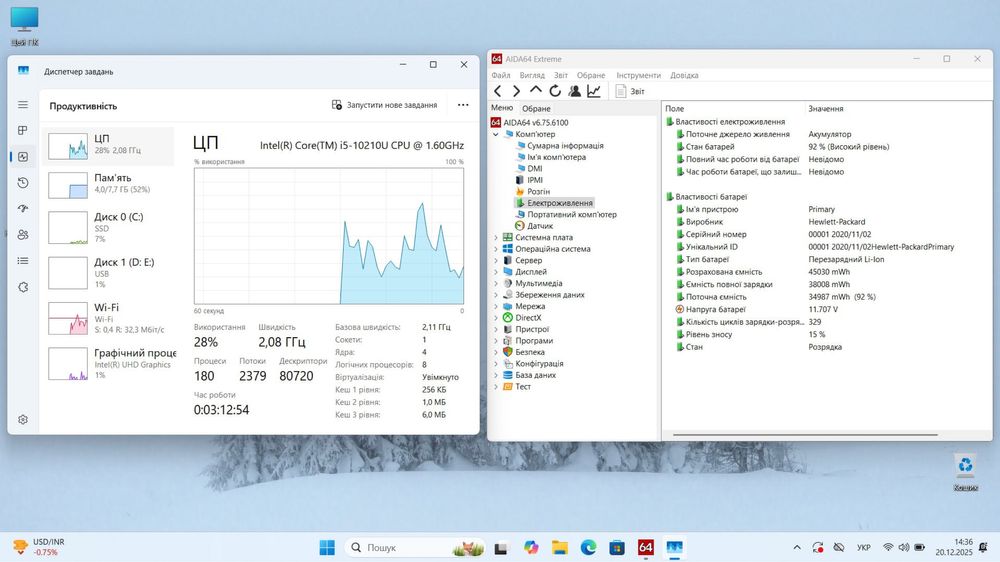Open Task Manager hamburger navigation menu
This screenshot has height=562, width=1000.
[23, 105]
